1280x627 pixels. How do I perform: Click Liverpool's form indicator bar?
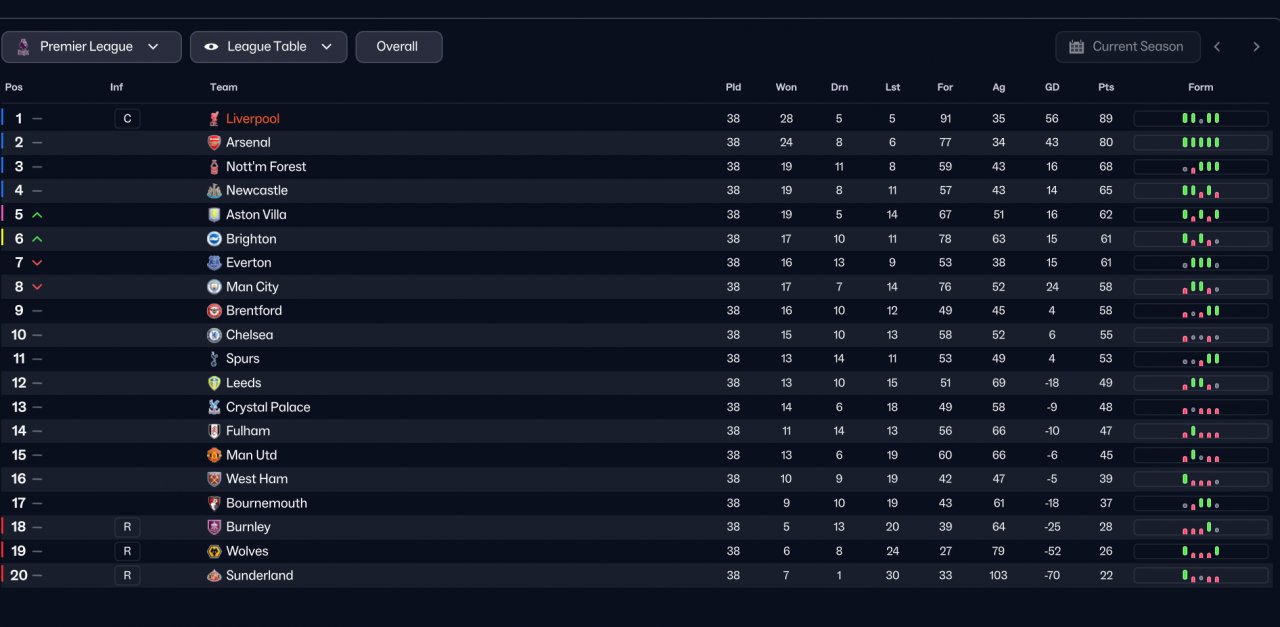pyautogui.click(x=1201, y=119)
